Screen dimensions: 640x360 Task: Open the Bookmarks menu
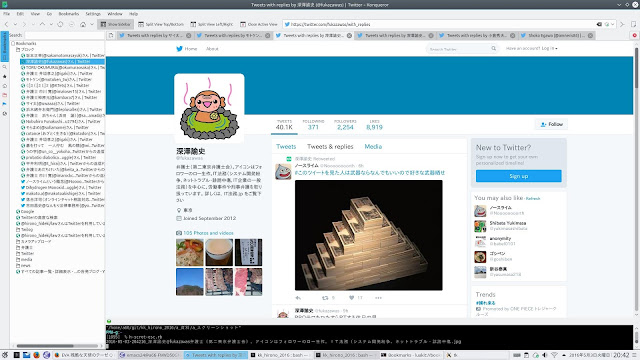69,14
